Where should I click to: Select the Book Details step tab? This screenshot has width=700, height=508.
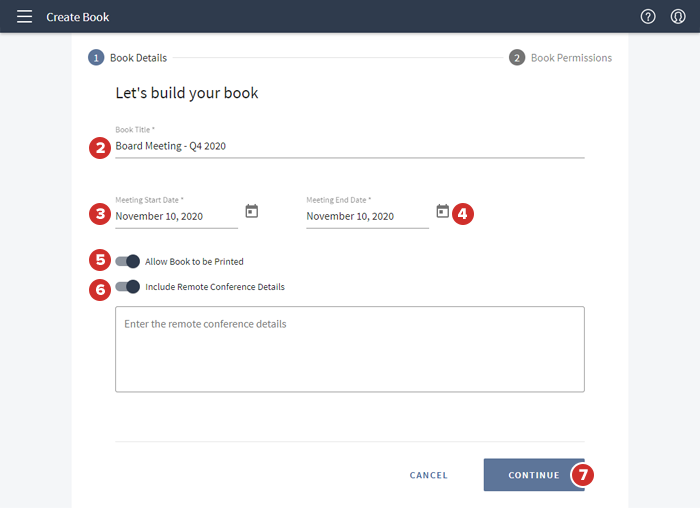[x=138, y=58]
